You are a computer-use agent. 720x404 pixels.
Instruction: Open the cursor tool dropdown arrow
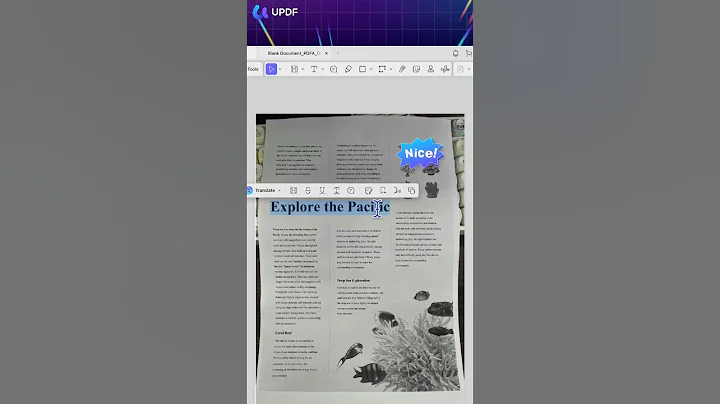[280, 69]
